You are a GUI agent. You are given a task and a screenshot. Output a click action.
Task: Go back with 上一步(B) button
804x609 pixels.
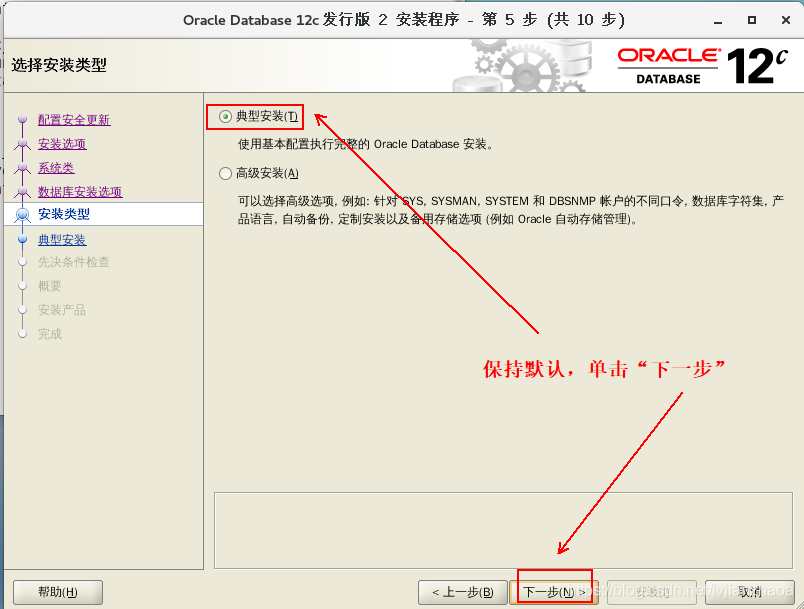463,592
